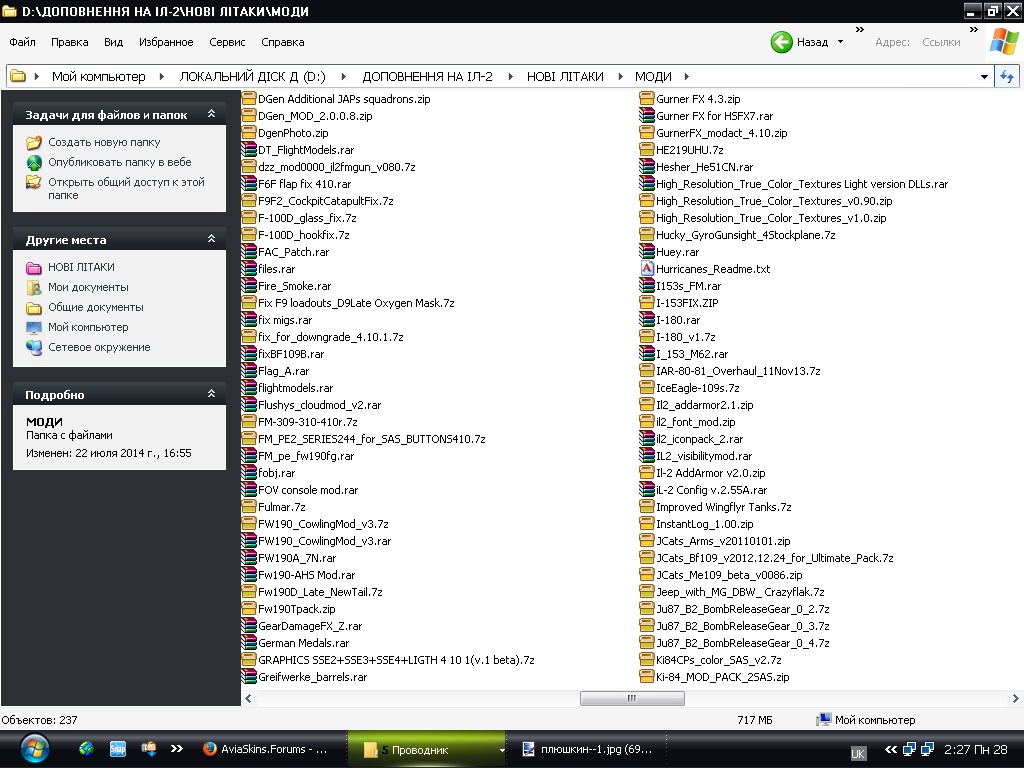Expand the address bar history dropdown
The height and width of the screenshot is (768, 1024).
[984, 76]
